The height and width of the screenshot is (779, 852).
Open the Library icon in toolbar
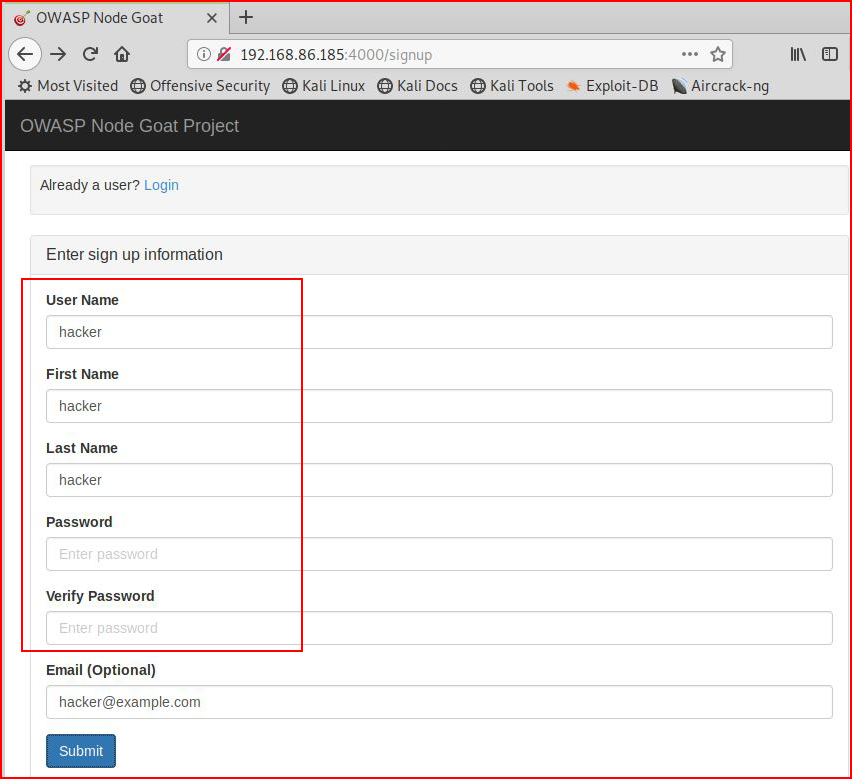[798, 54]
